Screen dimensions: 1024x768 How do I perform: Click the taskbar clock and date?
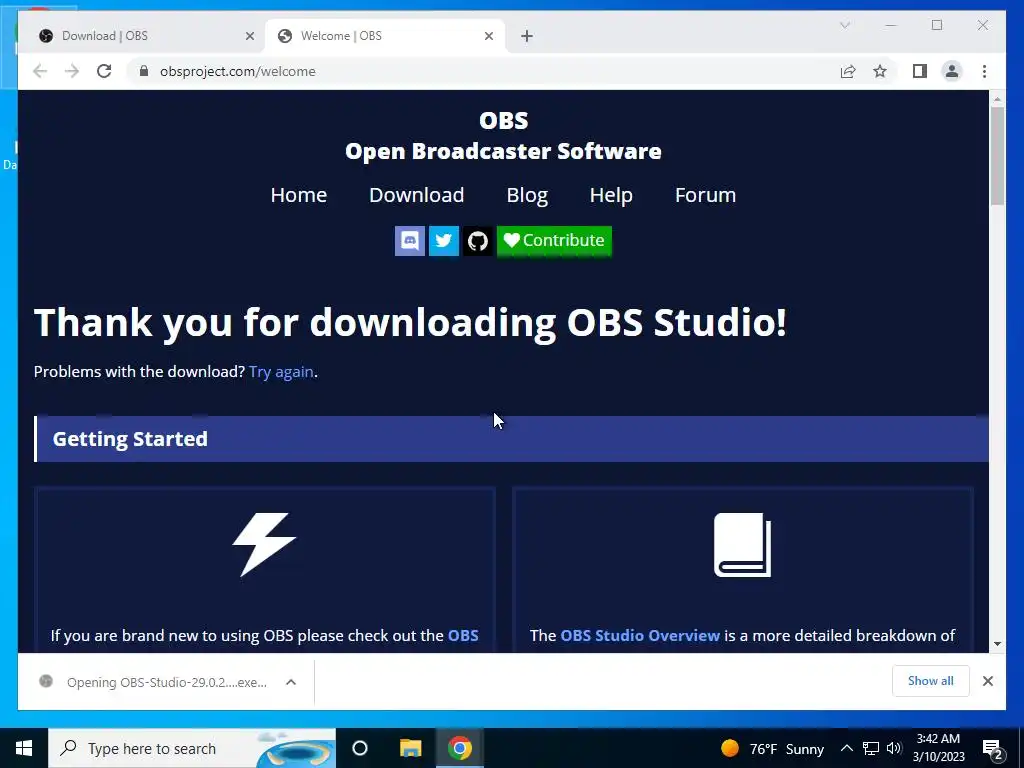[938, 748]
